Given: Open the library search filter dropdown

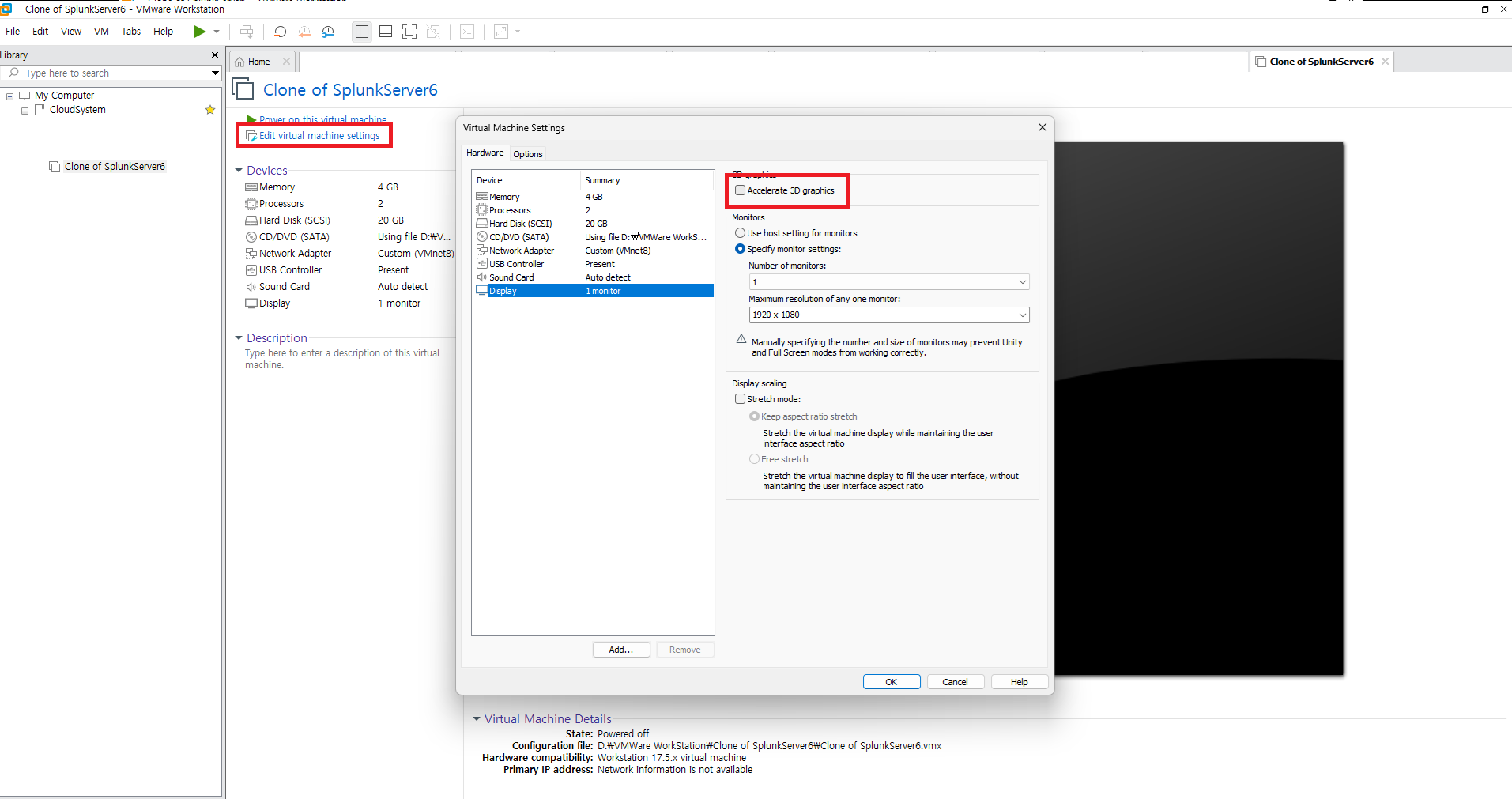Looking at the screenshot, I should pyautogui.click(x=215, y=73).
